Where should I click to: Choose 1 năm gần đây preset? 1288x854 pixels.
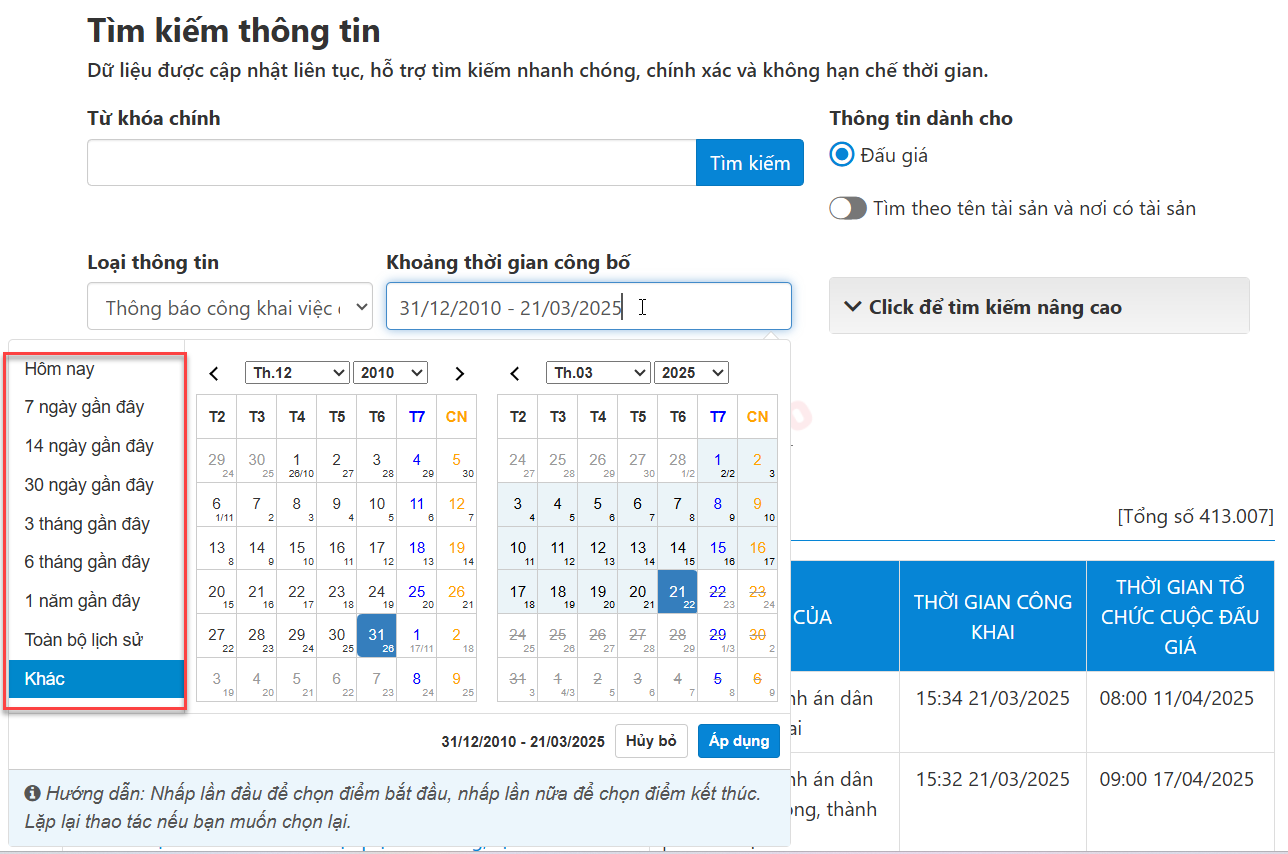coord(96,601)
